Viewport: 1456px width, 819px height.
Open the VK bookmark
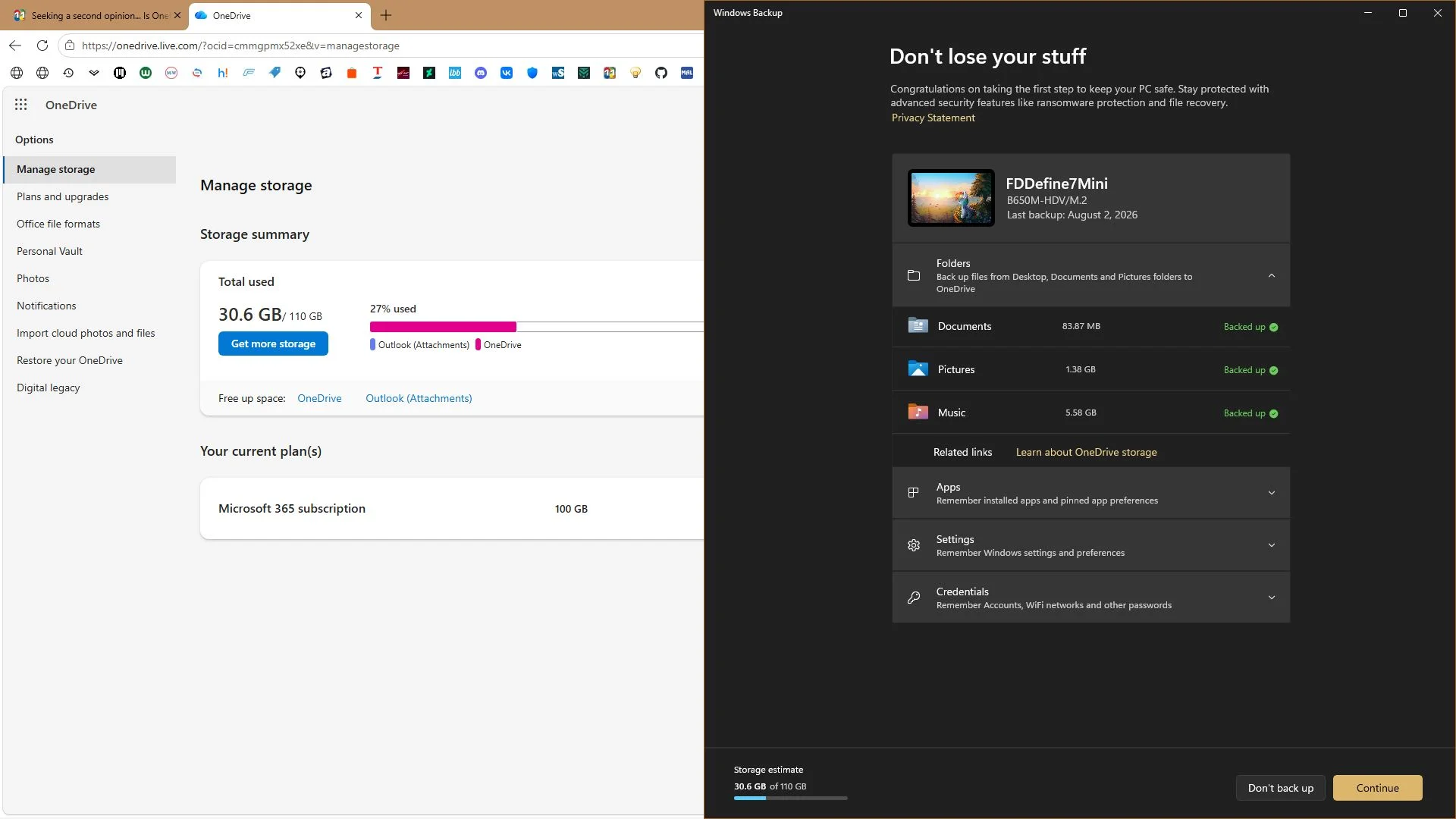[x=507, y=73]
